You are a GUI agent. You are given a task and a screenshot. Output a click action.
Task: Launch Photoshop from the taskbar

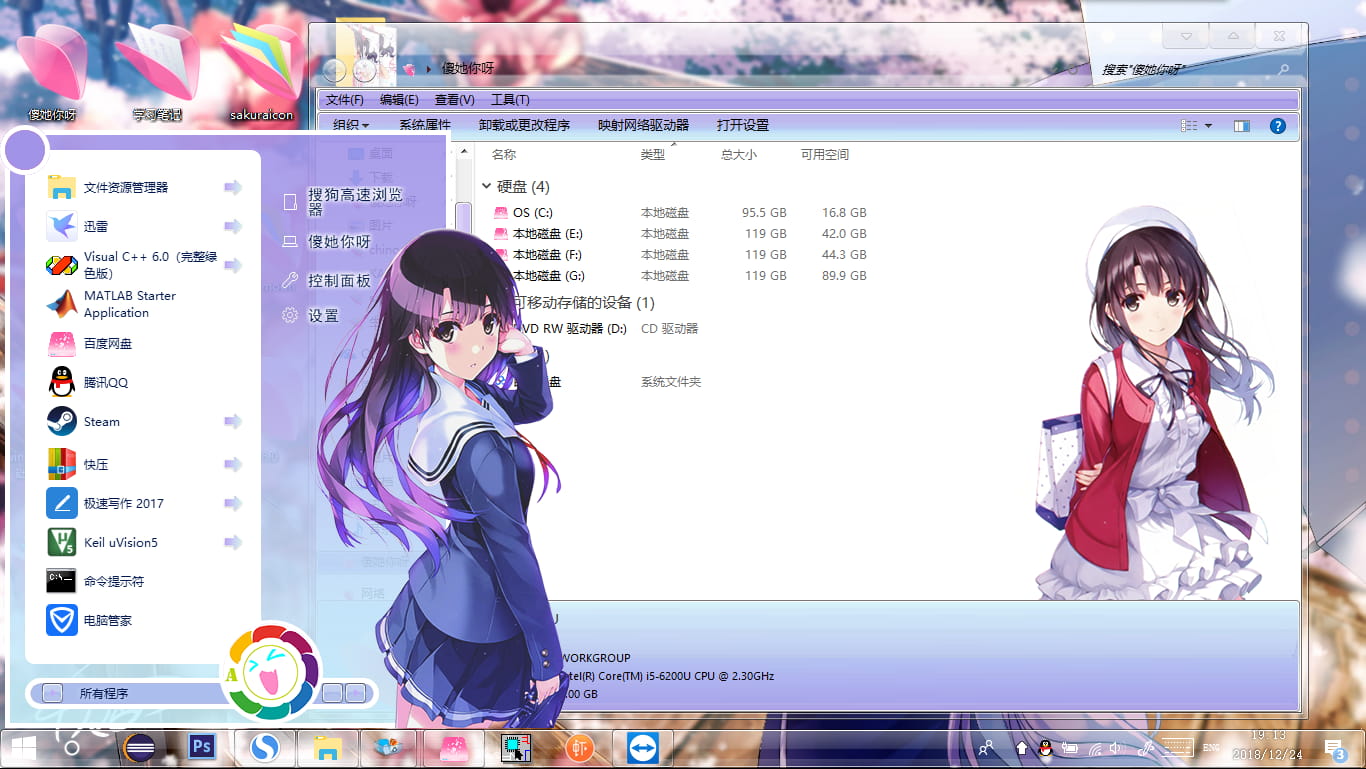202,747
